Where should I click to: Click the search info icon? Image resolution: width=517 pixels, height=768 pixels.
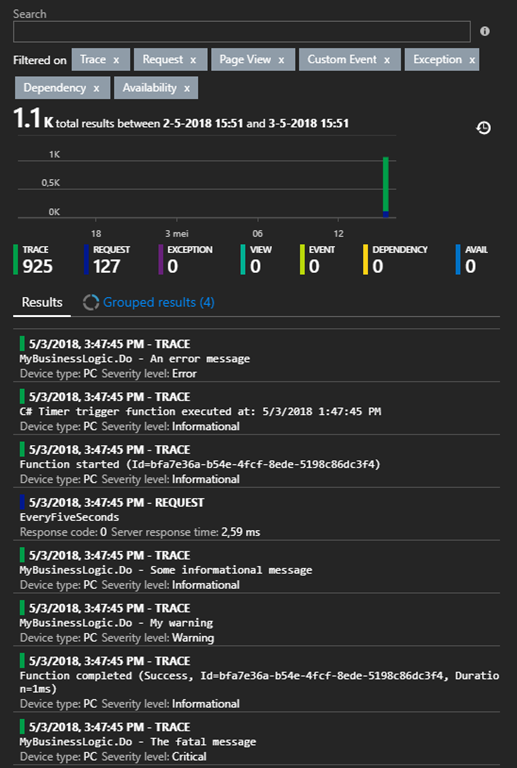(485, 31)
